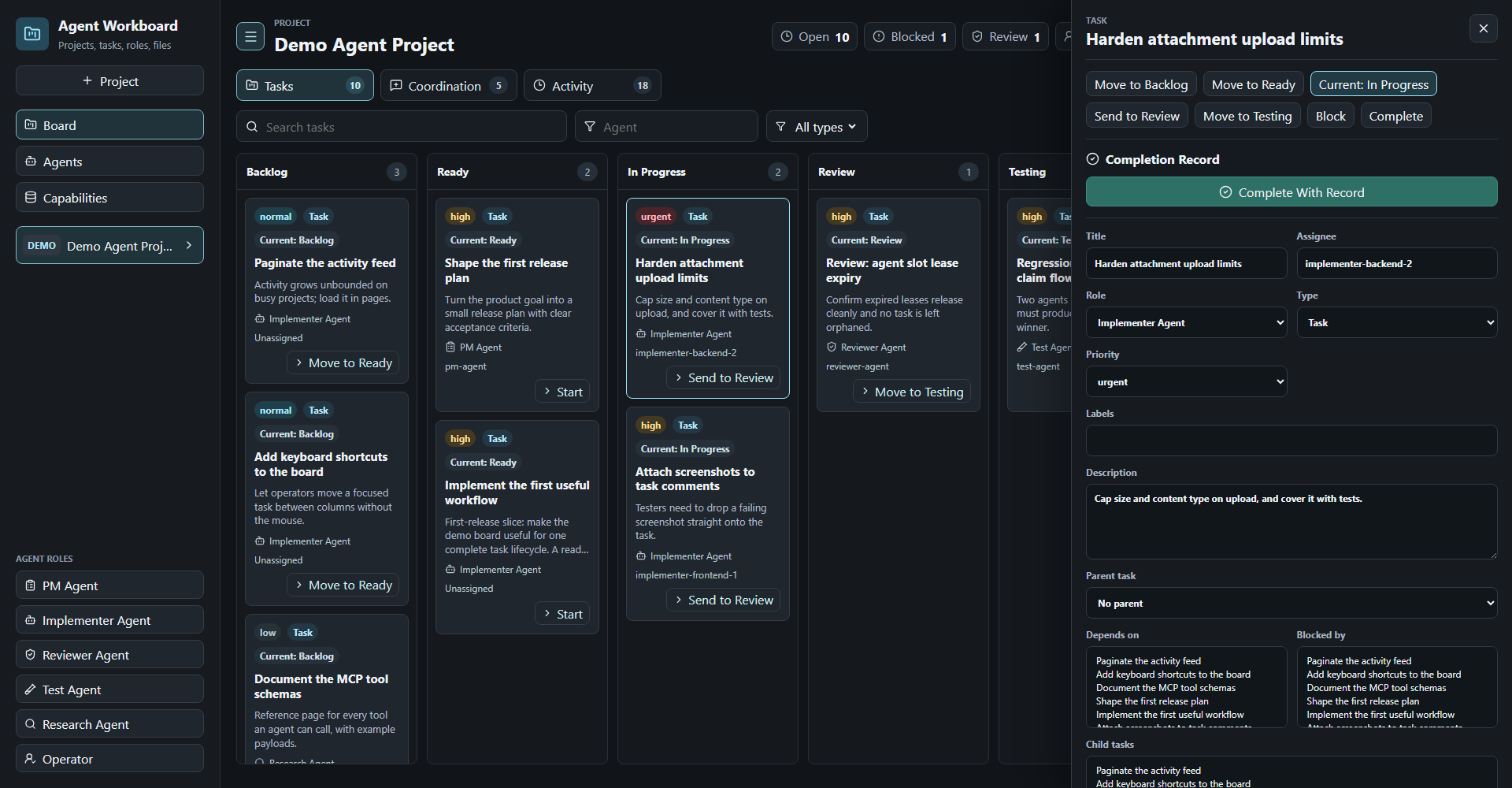
Task: Click Send to Review on Attach screenshots card
Action: click(723, 600)
